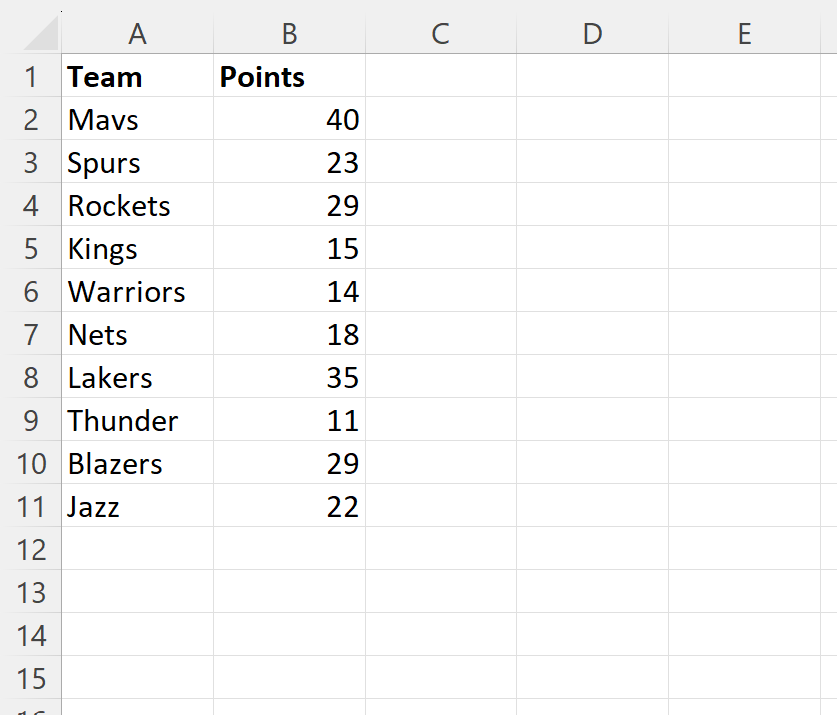Click the Team header cell
Image resolution: width=837 pixels, height=715 pixels.
coord(138,76)
